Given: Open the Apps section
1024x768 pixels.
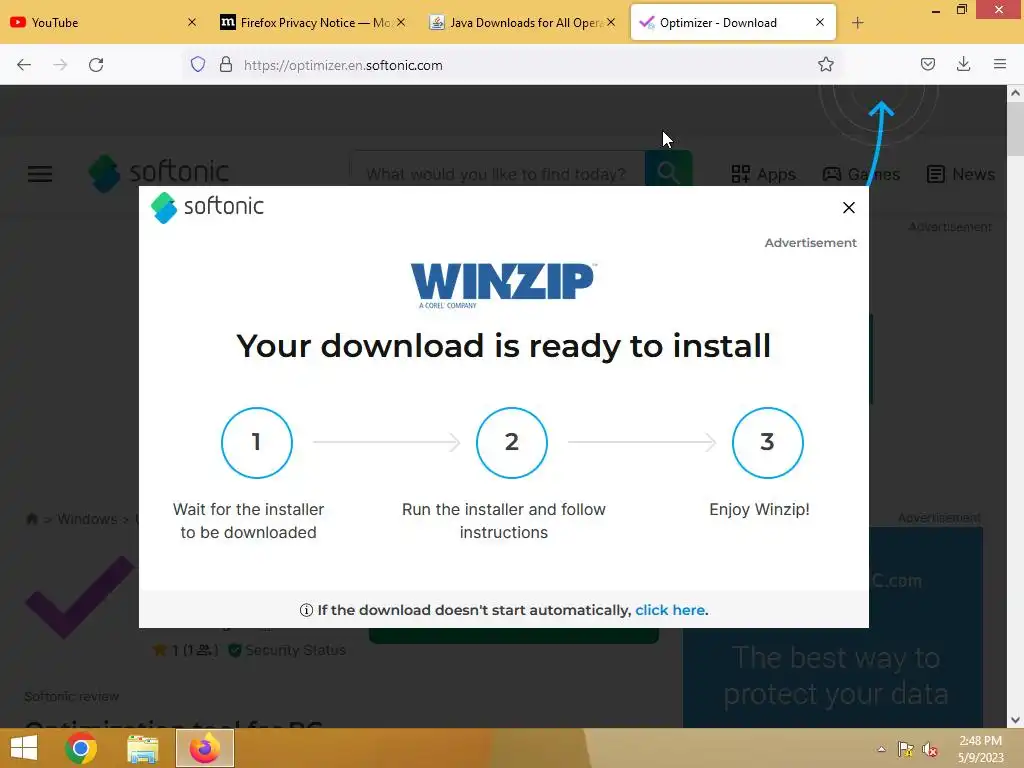Looking at the screenshot, I should 763,174.
